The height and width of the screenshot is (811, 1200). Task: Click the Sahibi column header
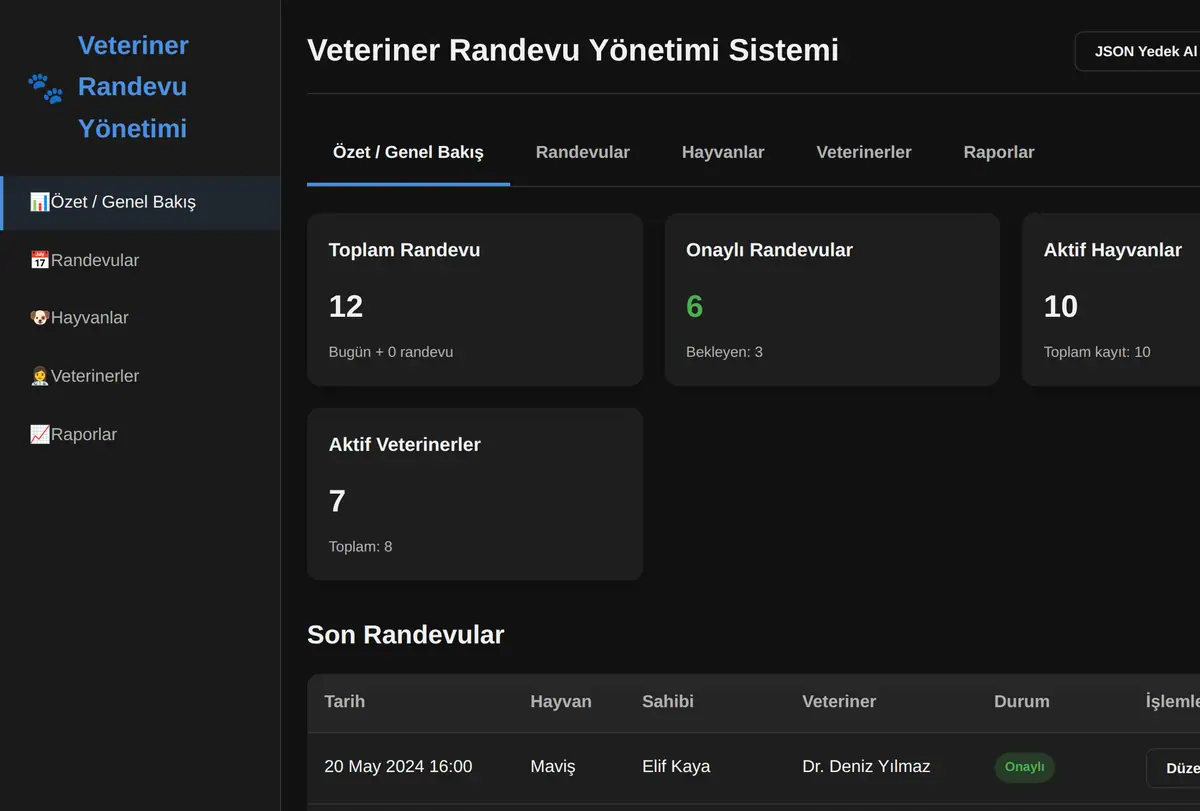click(668, 701)
